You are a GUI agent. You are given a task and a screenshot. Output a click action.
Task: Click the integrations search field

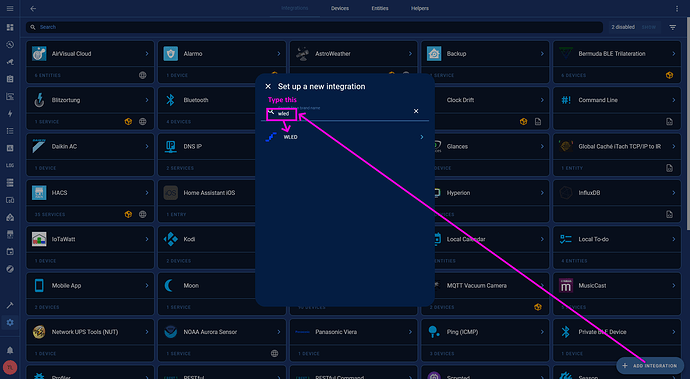(314, 27)
